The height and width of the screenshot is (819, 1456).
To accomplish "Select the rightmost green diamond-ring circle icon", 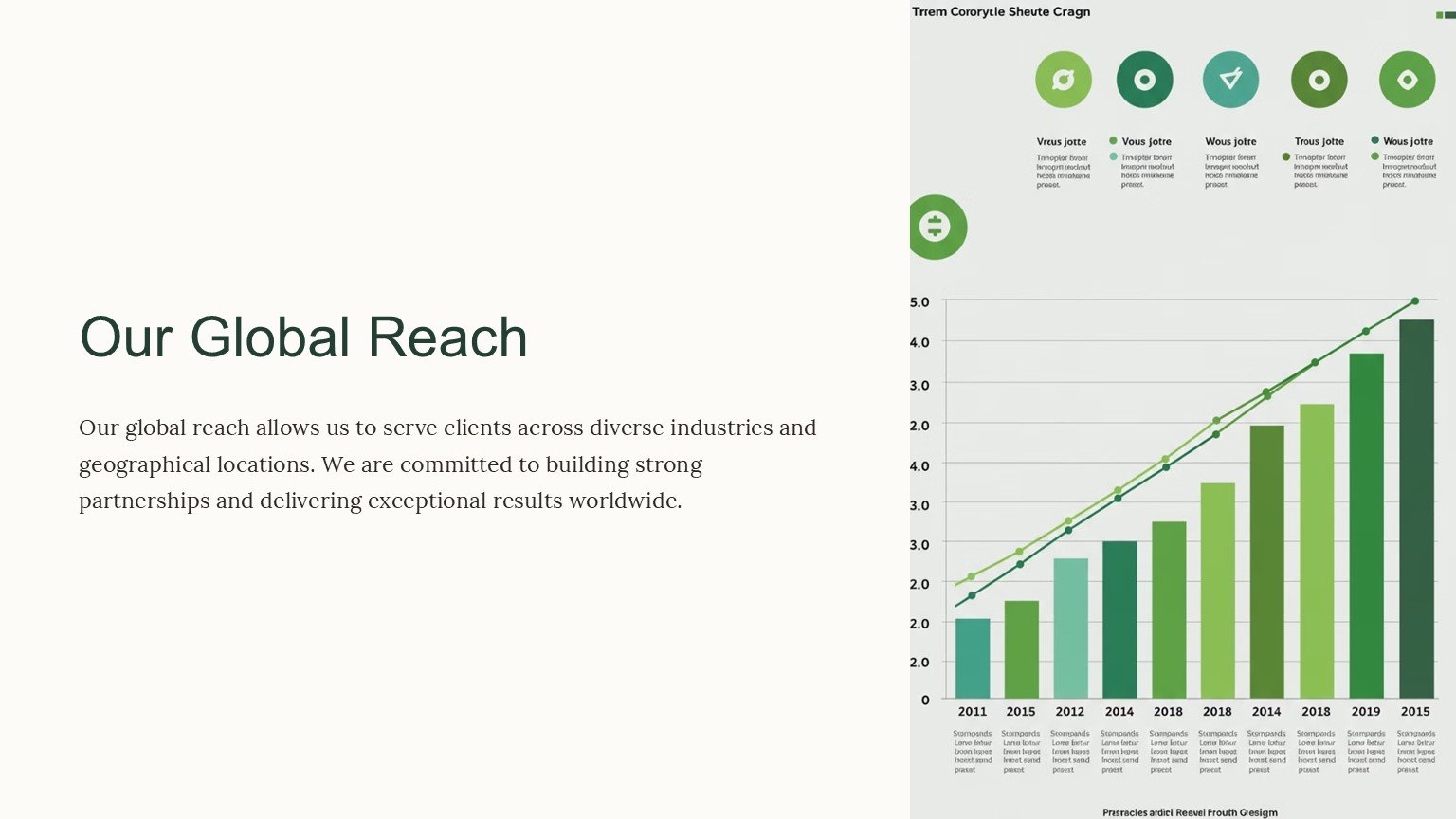I will pyautogui.click(x=1407, y=80).
